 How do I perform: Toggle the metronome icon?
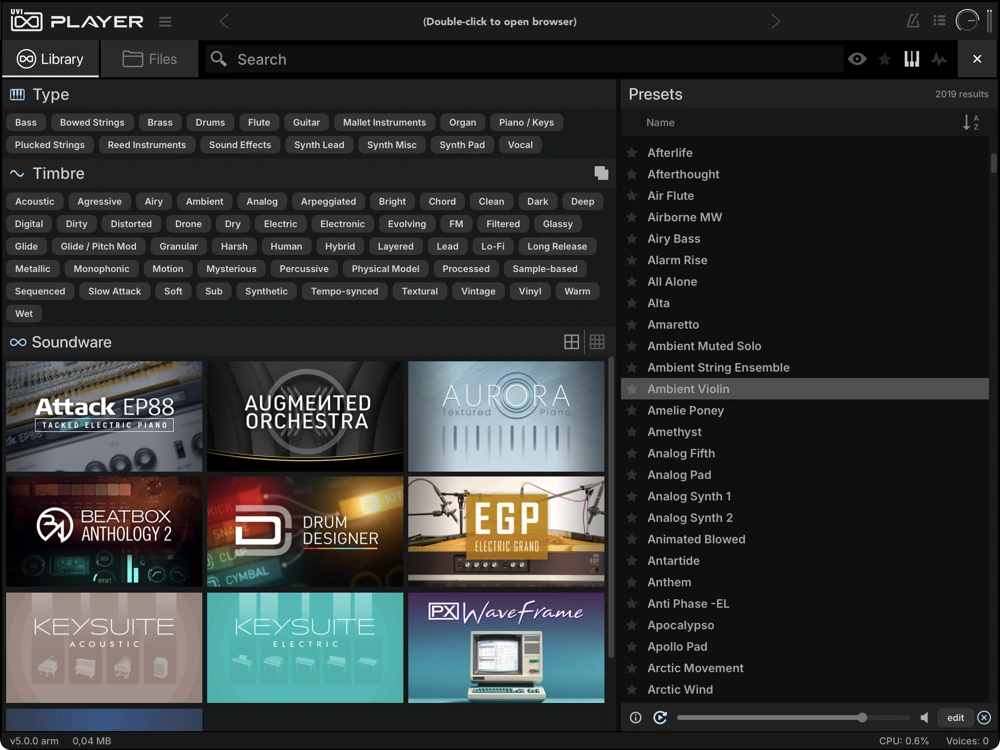(913, 21)
